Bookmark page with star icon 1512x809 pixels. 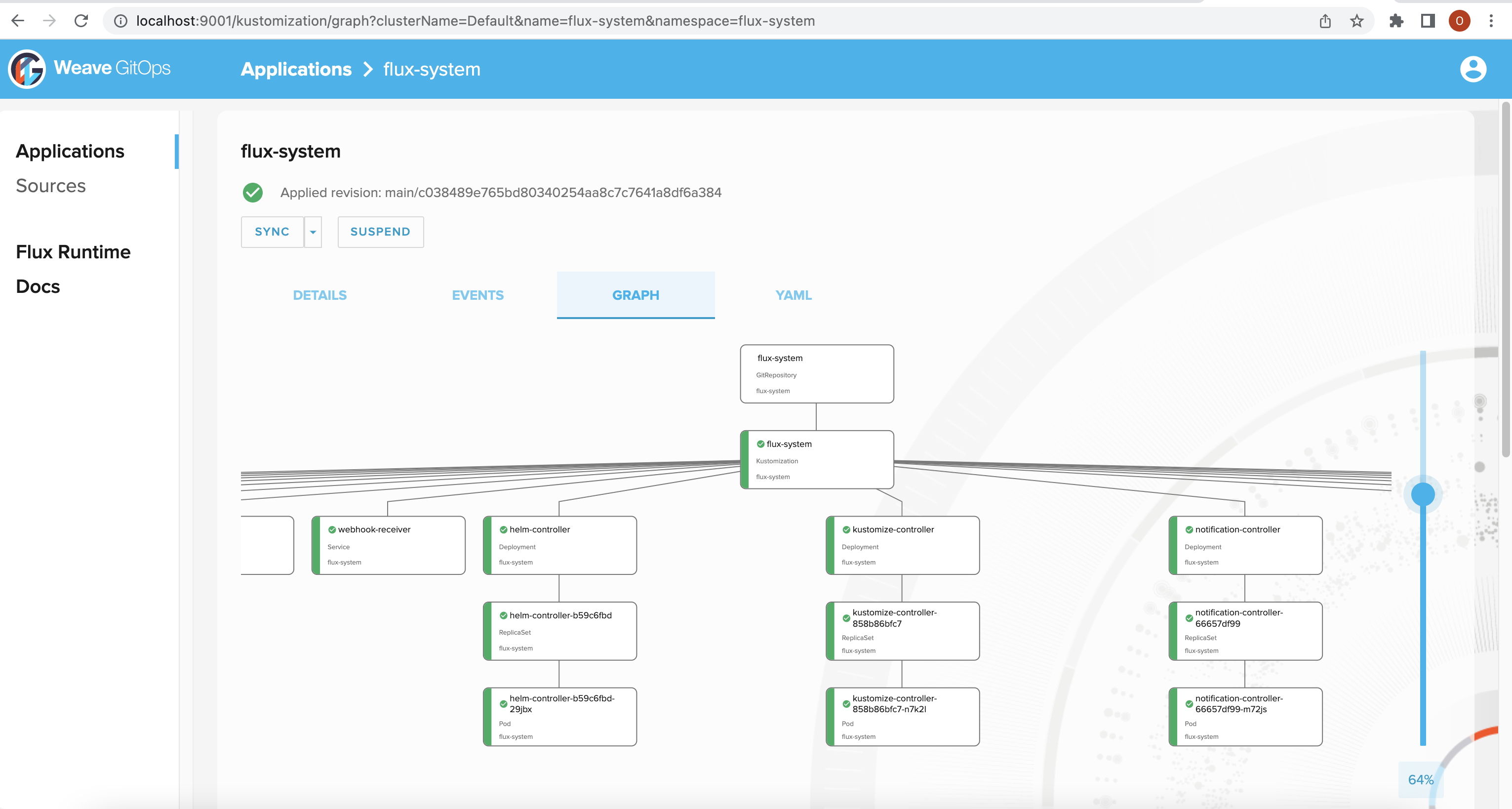click(1356, 21)
